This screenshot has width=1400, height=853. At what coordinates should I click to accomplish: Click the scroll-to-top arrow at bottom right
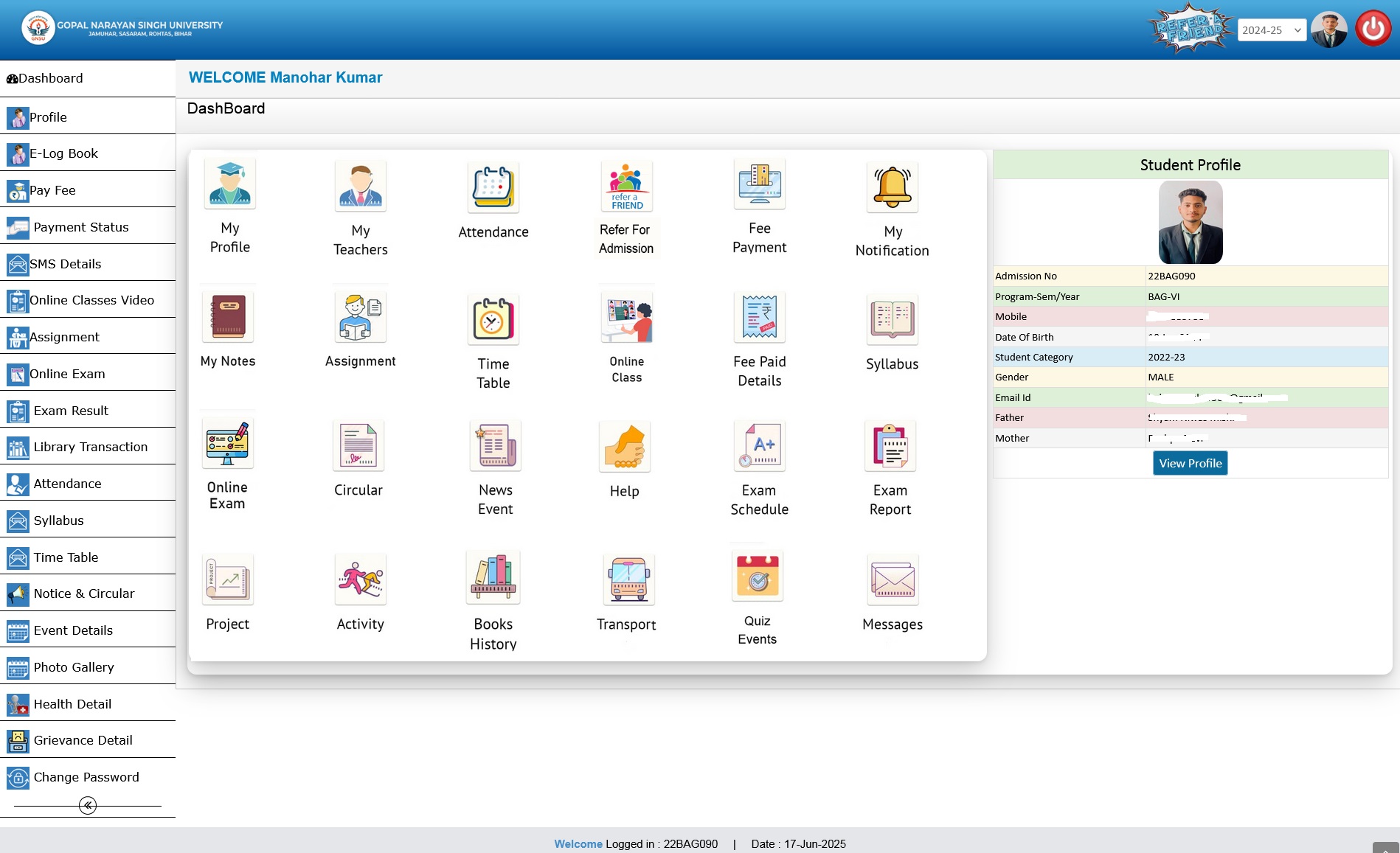(x=1385, y=848)
